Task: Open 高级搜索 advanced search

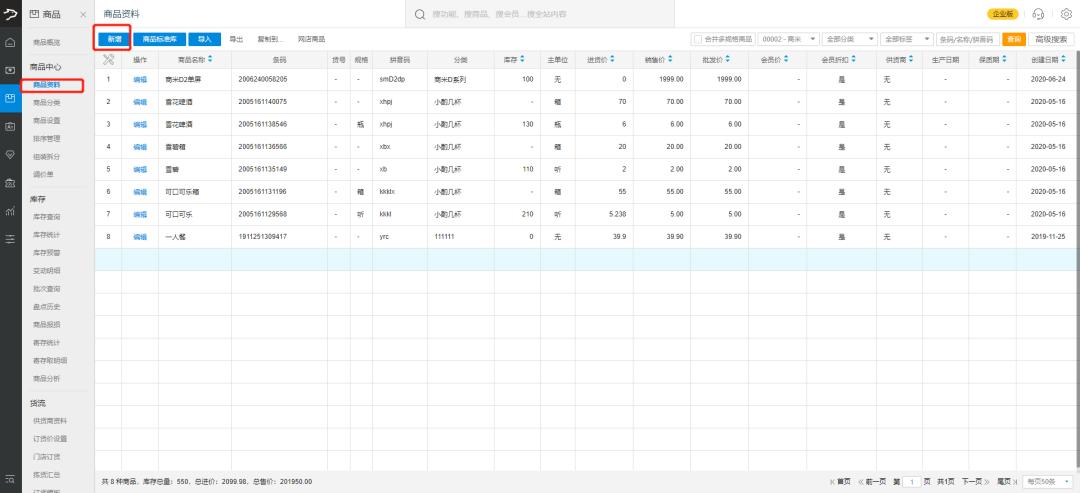Action: coord(1051,39)
